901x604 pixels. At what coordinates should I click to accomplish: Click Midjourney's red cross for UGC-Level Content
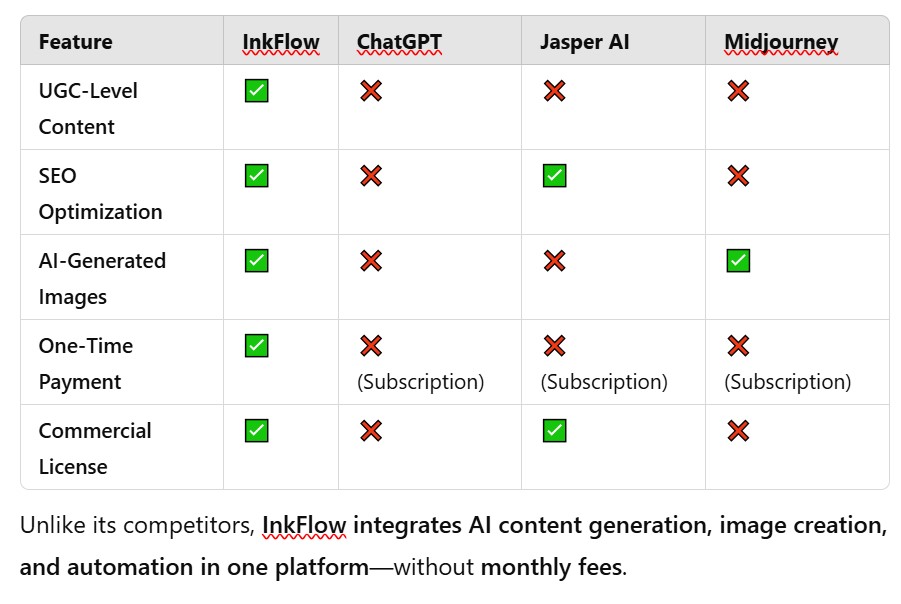pos(738,91)
